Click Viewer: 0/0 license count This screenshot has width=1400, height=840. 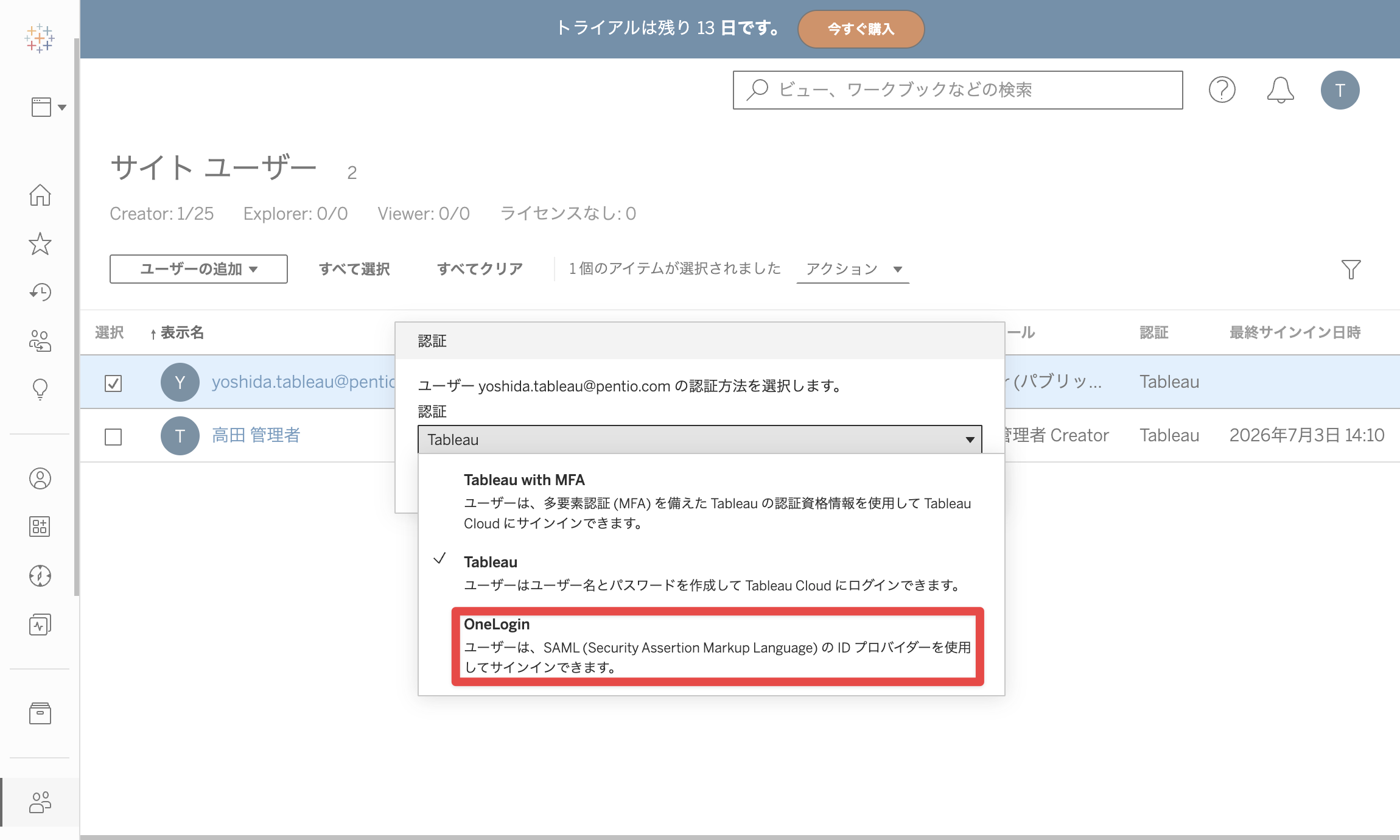pos(424,214)
